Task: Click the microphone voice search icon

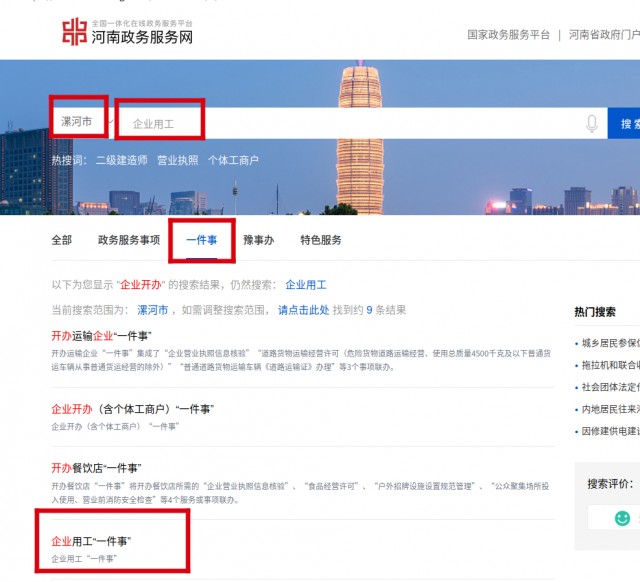Action: (x=591, y=124)
